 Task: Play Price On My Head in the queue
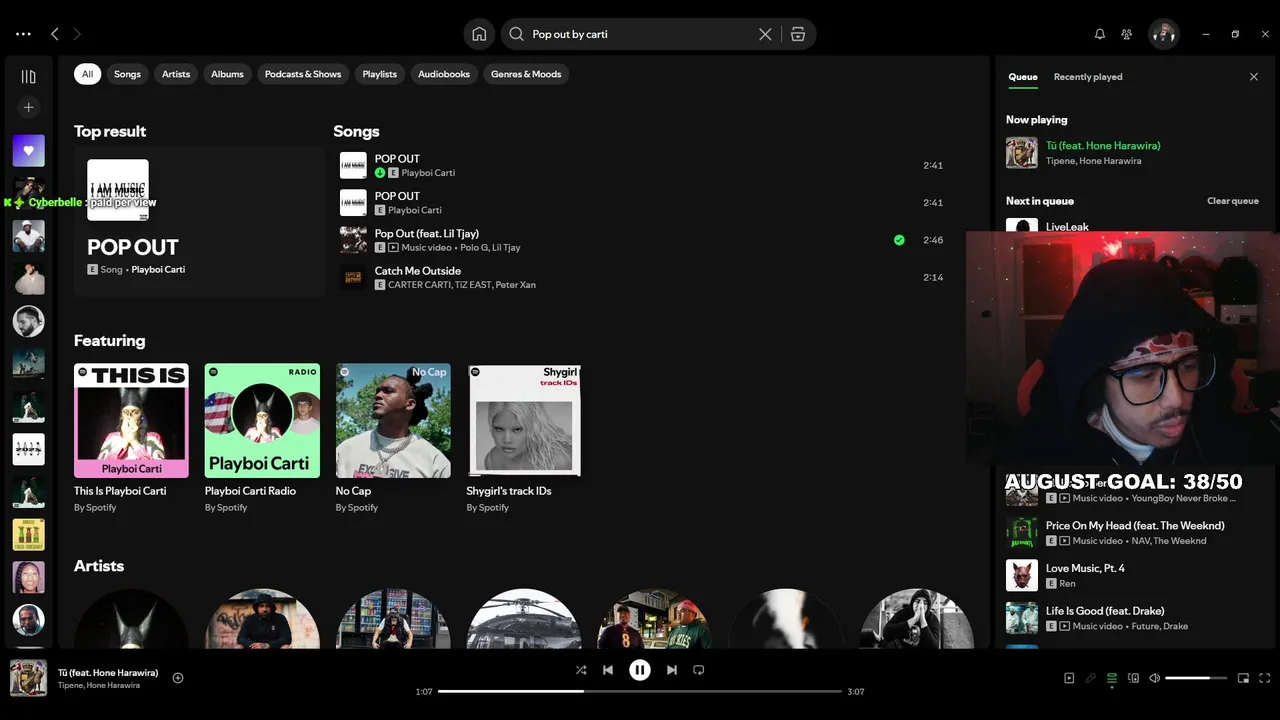click(1135, 533)
